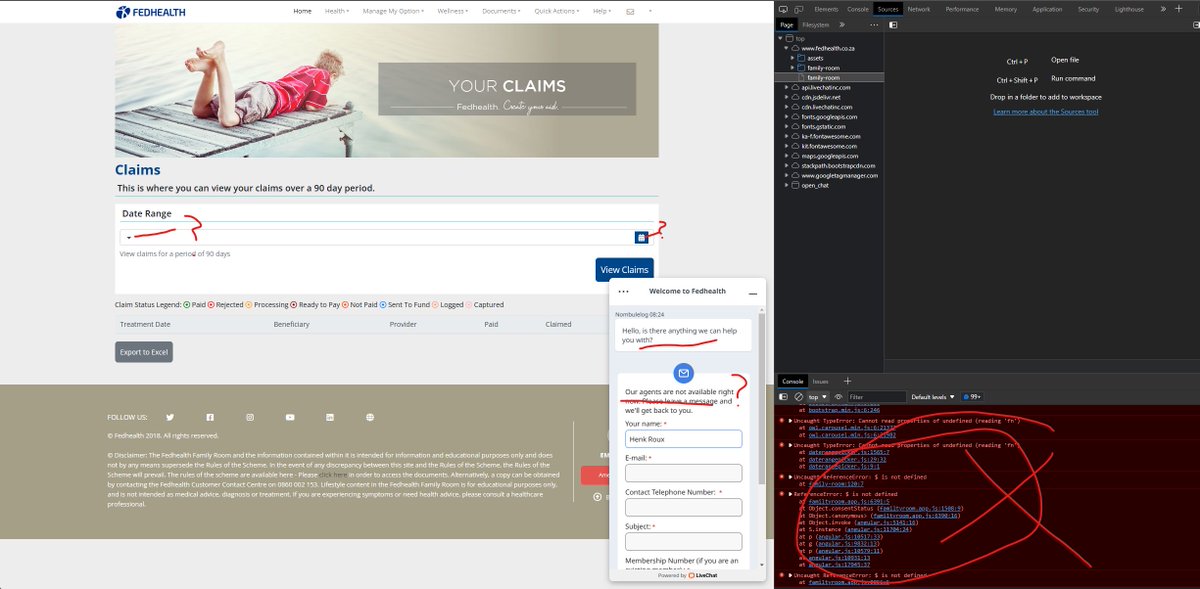Open the inspect element picker icon
The image size is (1200, 589).
point(783,8)
